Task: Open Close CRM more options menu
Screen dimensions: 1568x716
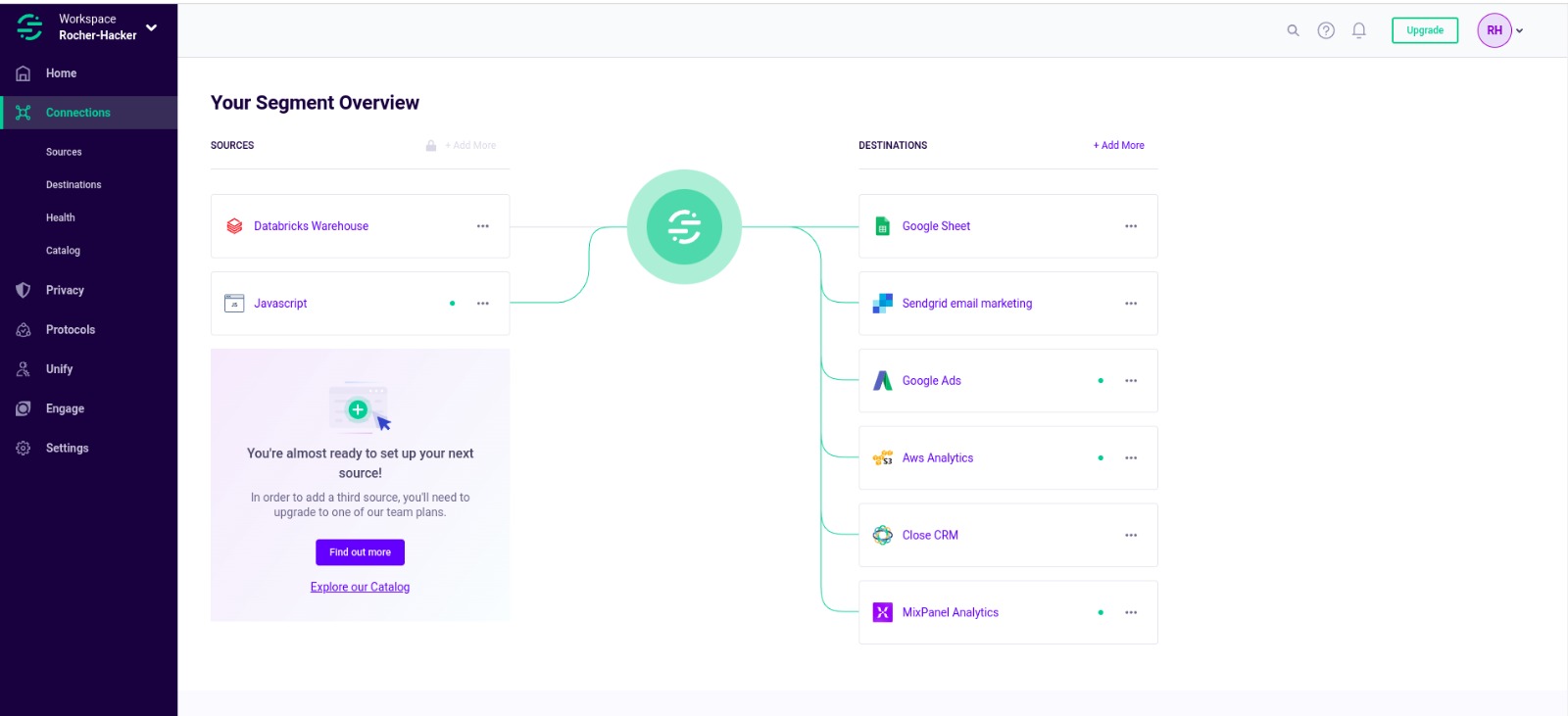Action: pyautogui.click(x=1131, y=535)
